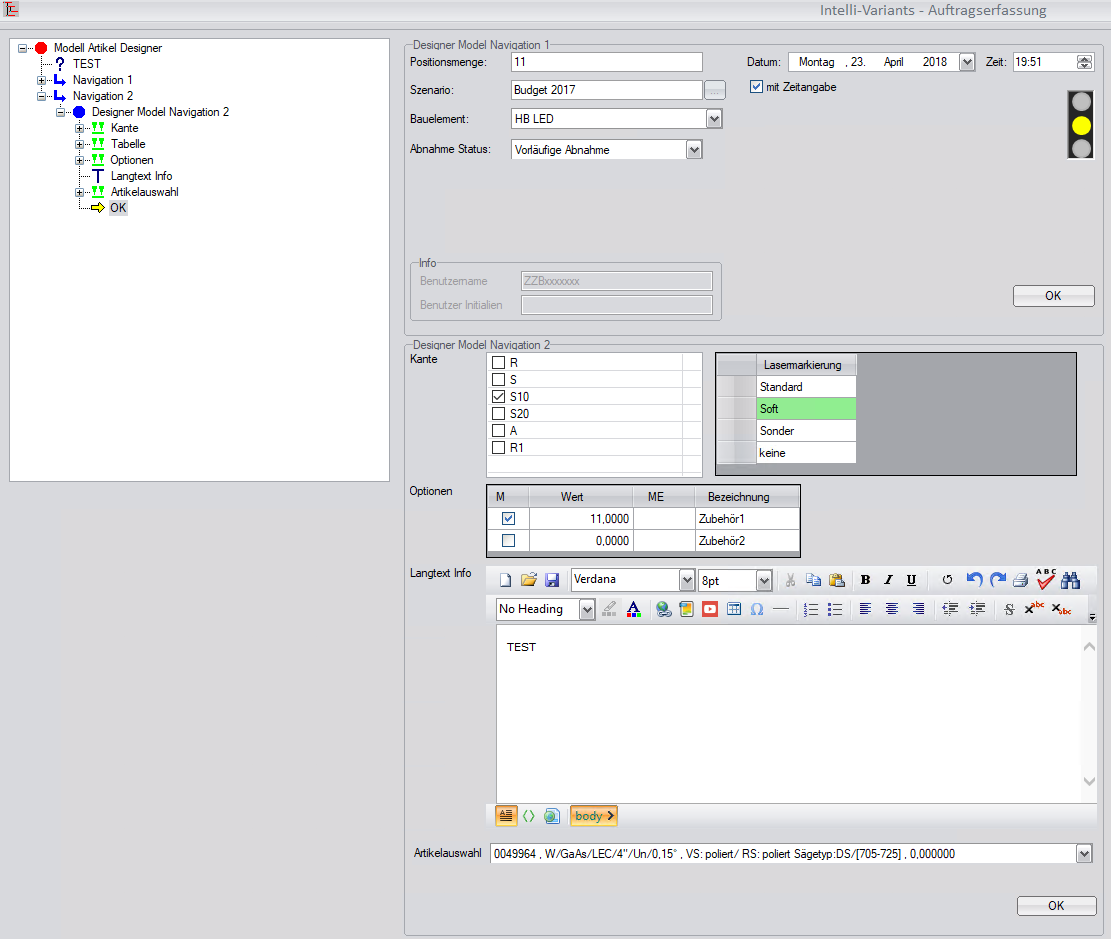The width and height of the screenshot is (1111, 939).
Task: Print the Langtext with printer icon
Action: [1020, 580]
